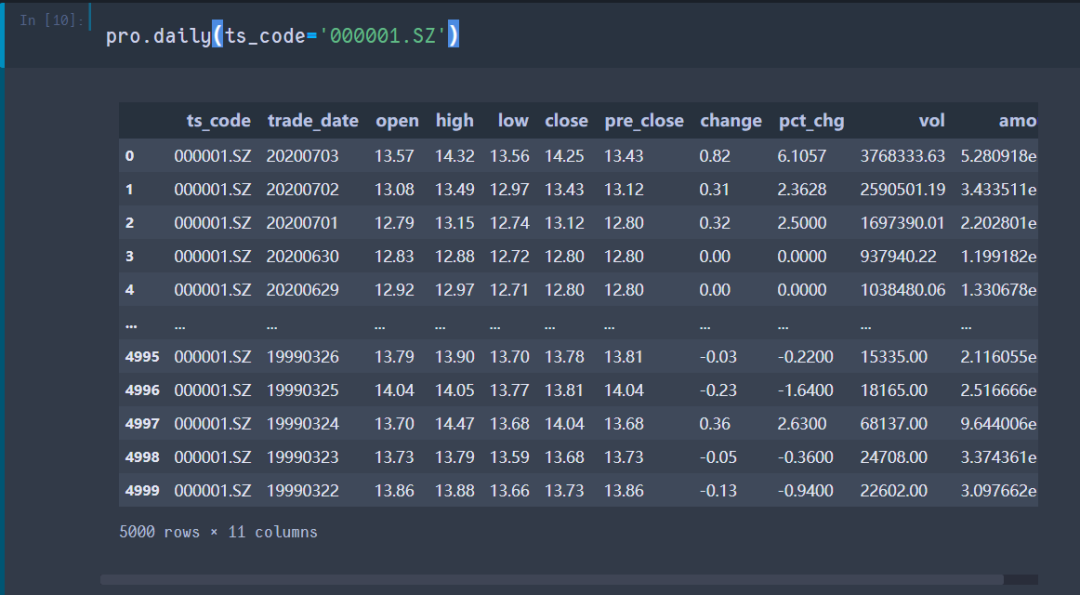Viewport: 1080px width, 595px height.
Task: Click amount value 5.280918e
Action: point(999,156)
